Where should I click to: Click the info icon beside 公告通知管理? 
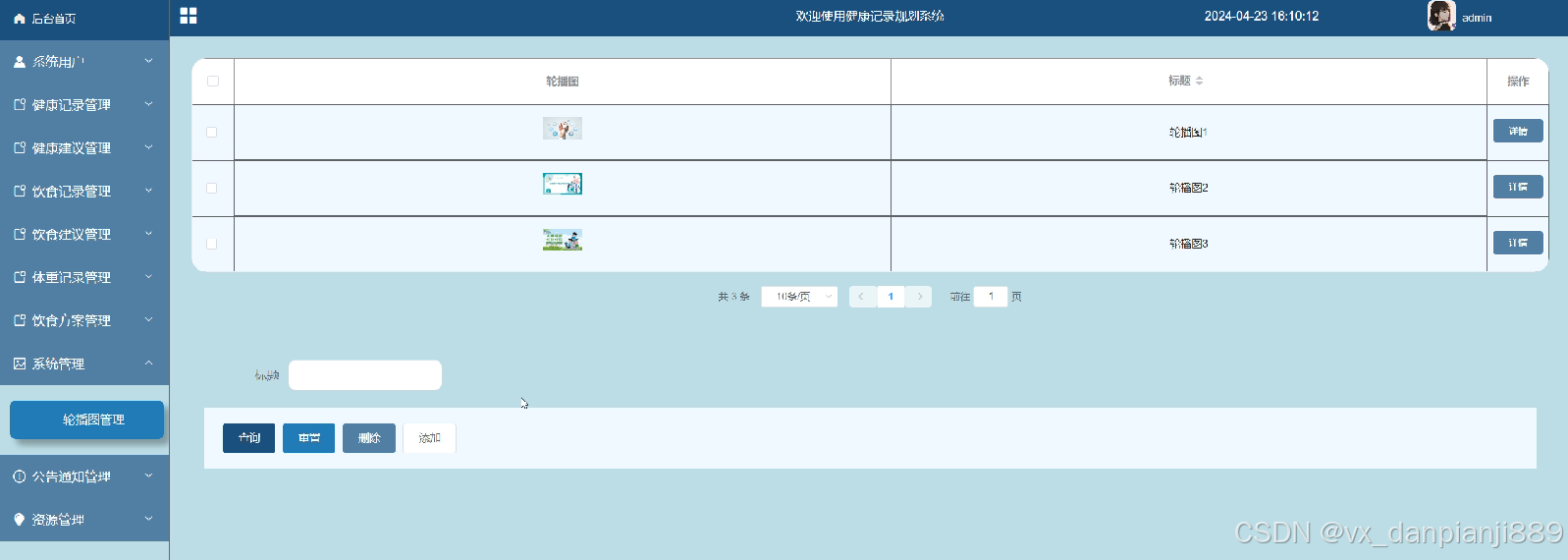20,476
